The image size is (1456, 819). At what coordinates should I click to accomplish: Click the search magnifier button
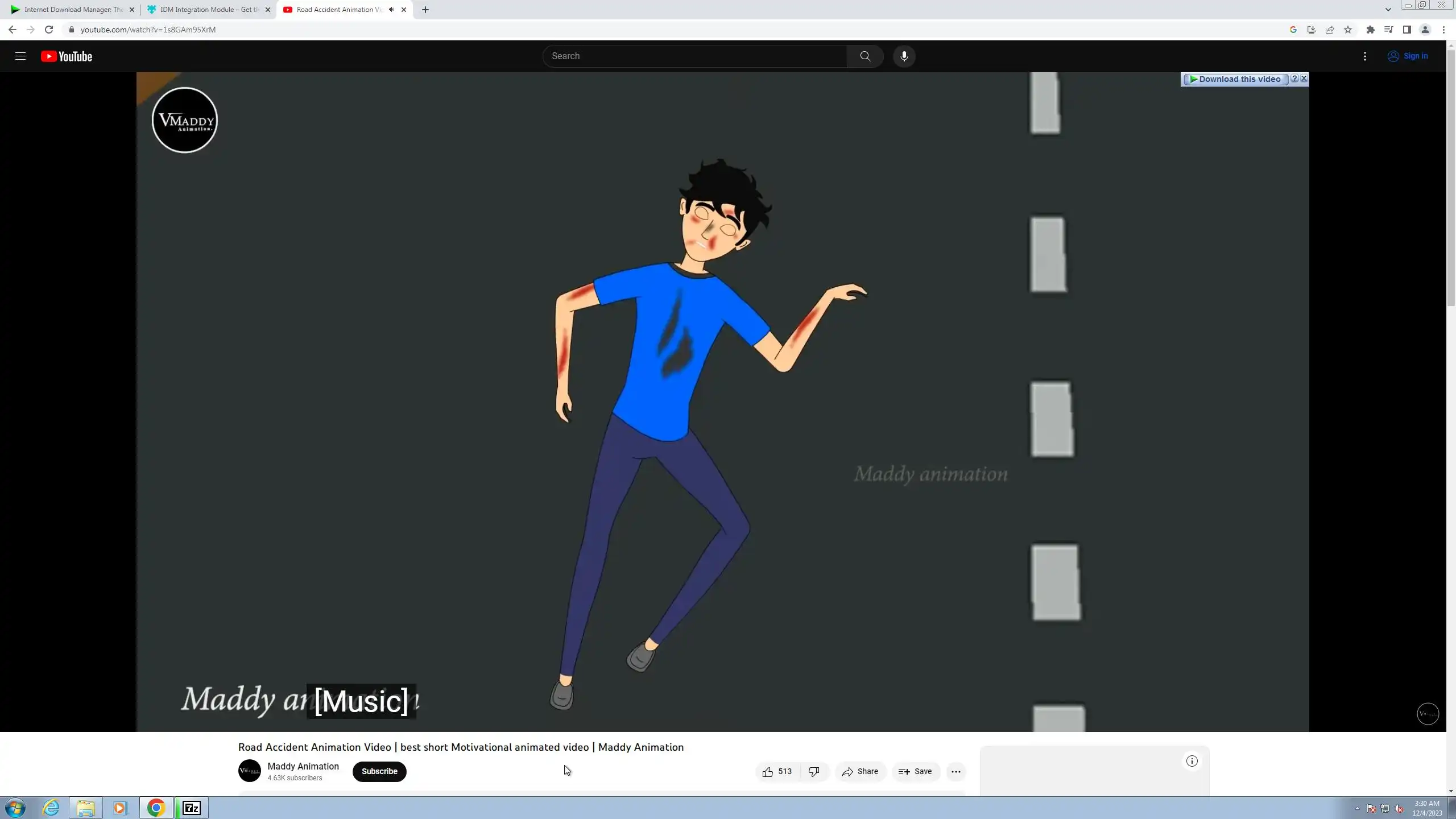[x=864, y=56]
